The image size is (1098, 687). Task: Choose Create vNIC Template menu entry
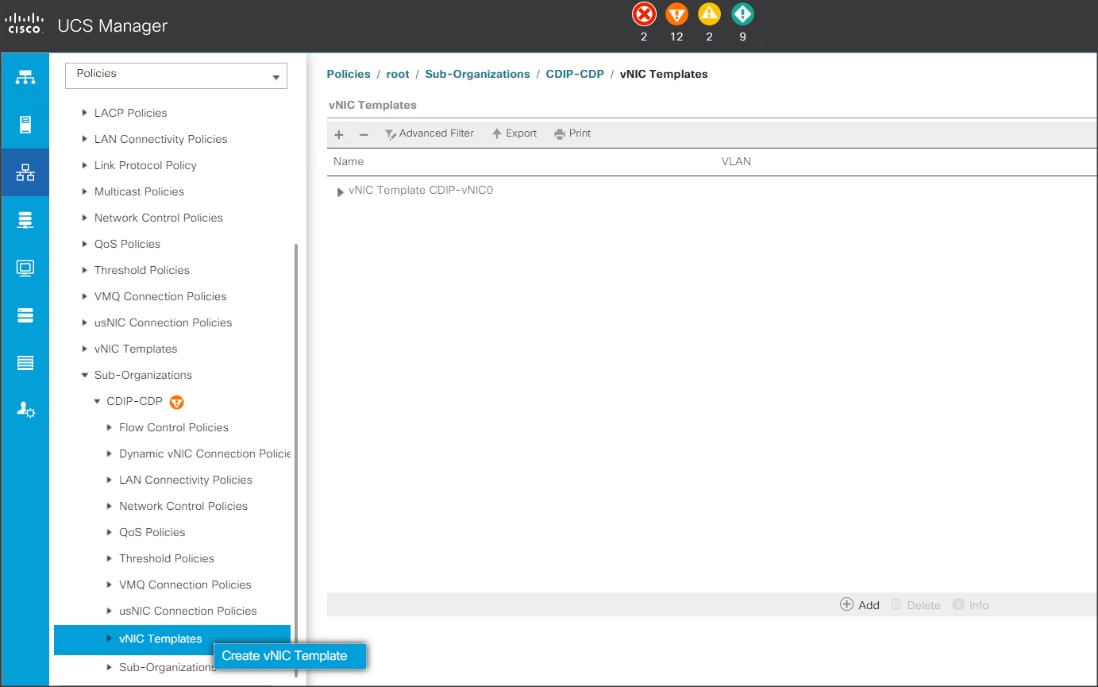click(289, 656)
